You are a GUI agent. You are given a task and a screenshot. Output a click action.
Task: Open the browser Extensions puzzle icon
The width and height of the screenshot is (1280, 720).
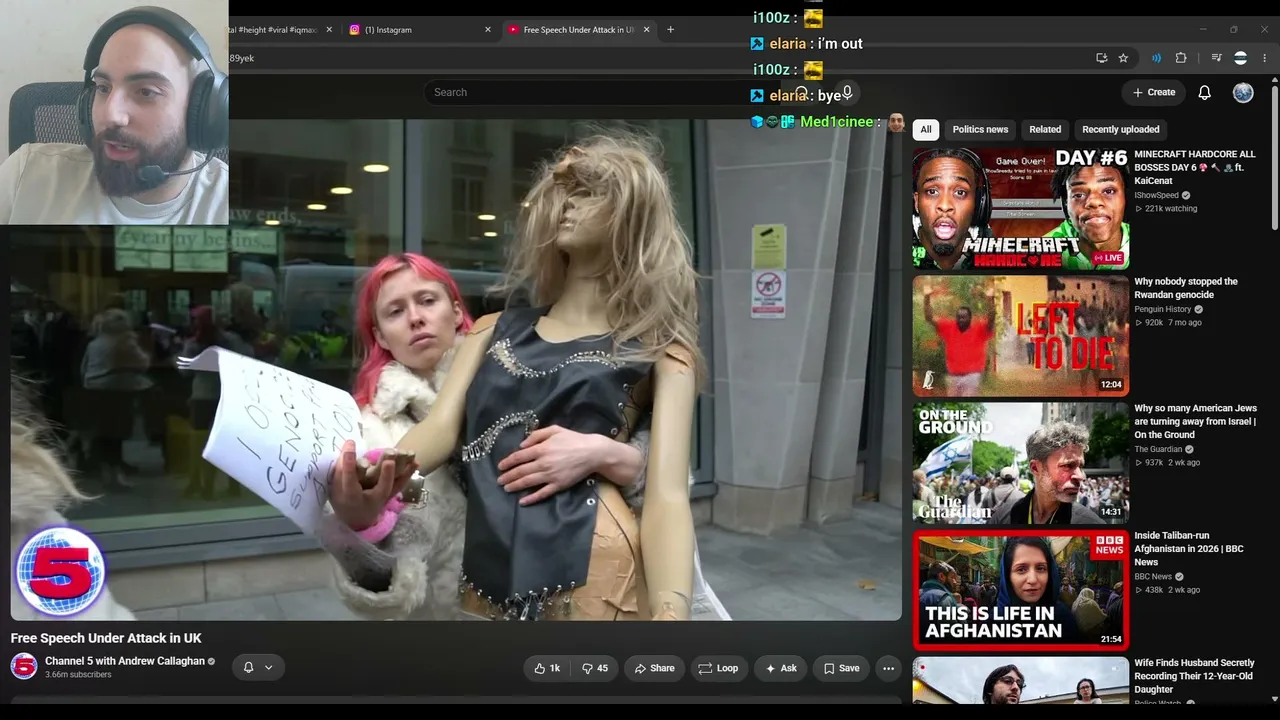1181,58
